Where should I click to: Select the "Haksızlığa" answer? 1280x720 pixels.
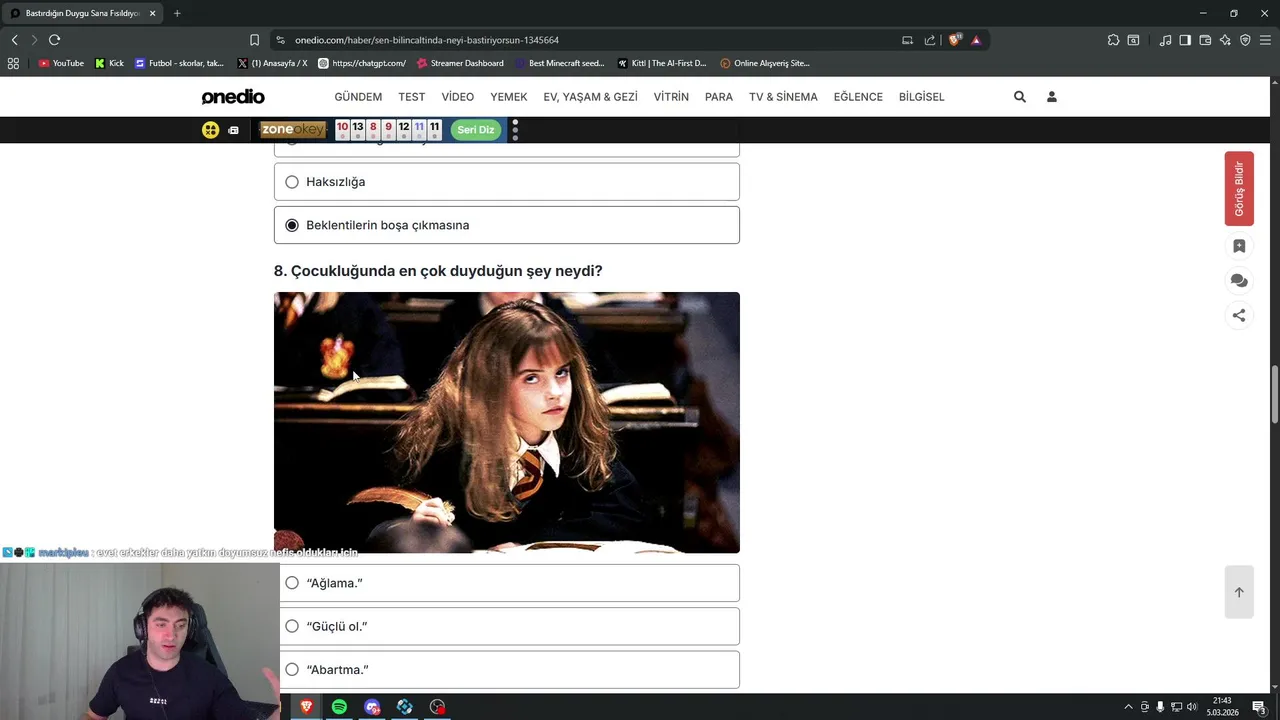coord(507,182)
